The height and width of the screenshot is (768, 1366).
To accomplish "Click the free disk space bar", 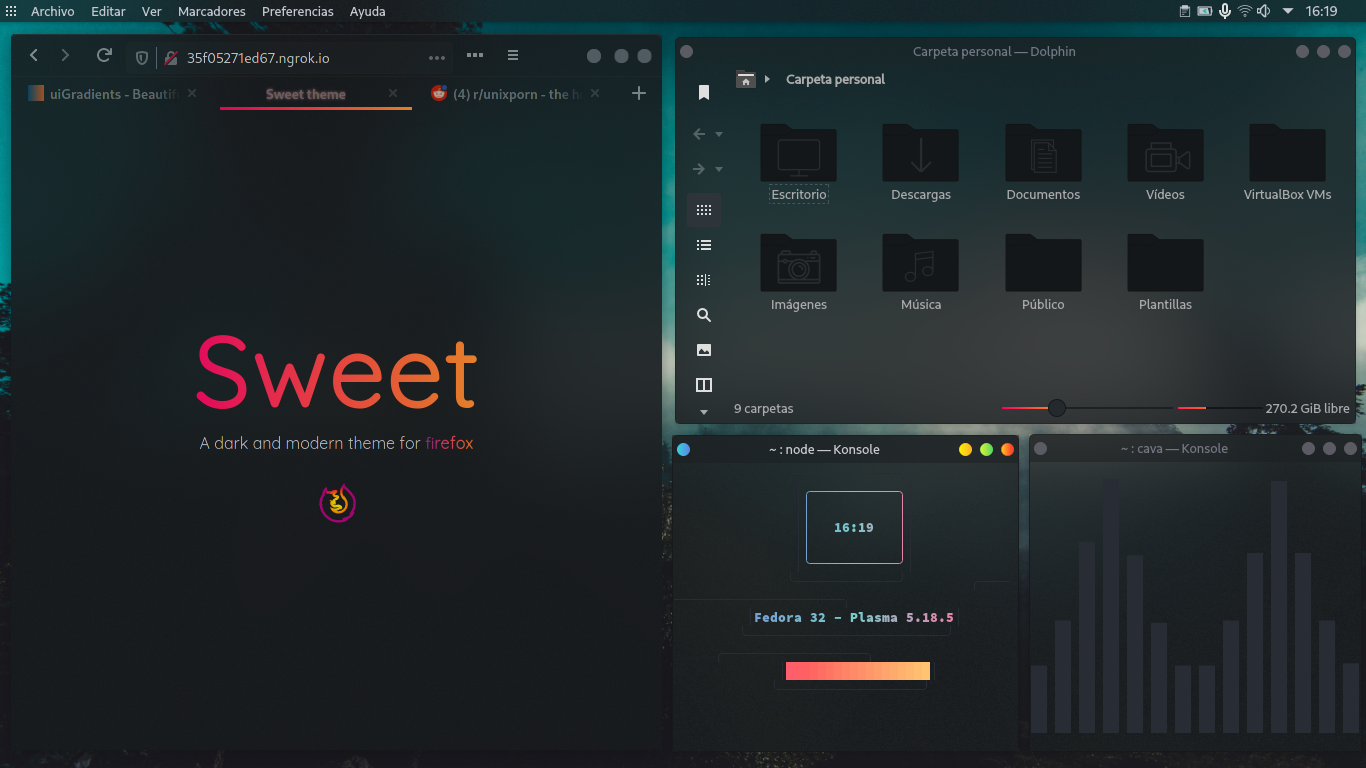I will coord(1218,408).
